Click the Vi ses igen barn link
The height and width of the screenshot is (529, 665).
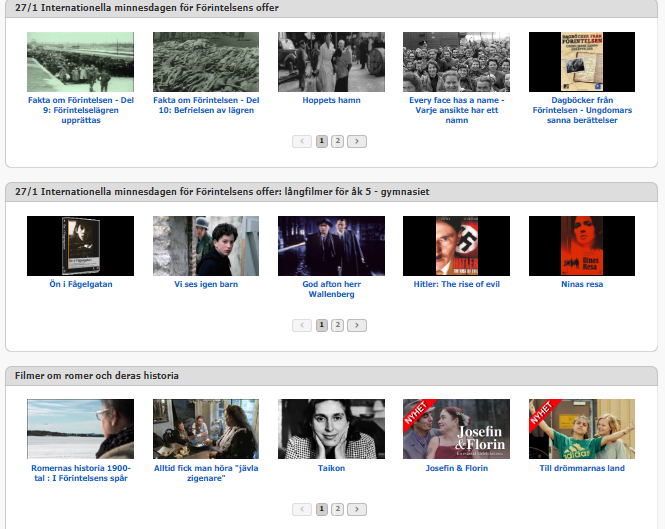[206, 284]
